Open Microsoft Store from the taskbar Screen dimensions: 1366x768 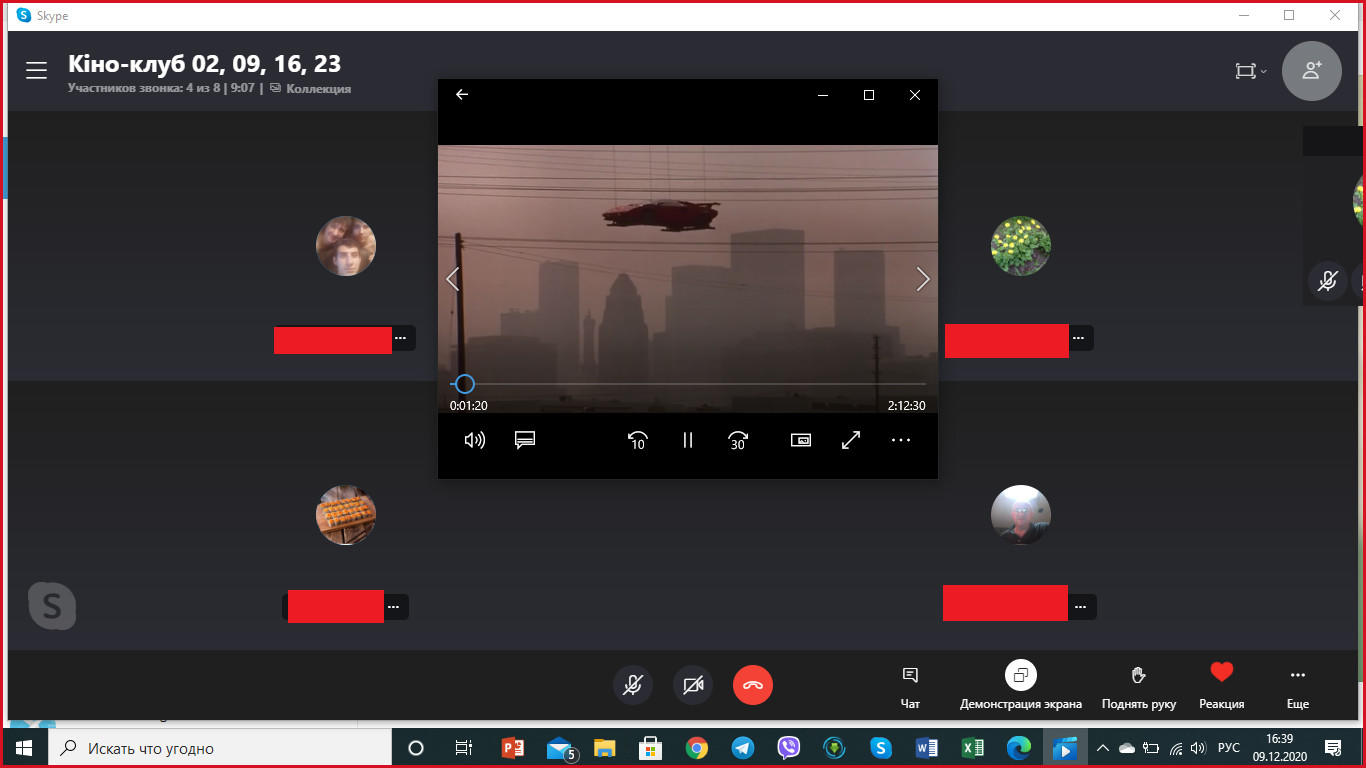tap(651, 748)
